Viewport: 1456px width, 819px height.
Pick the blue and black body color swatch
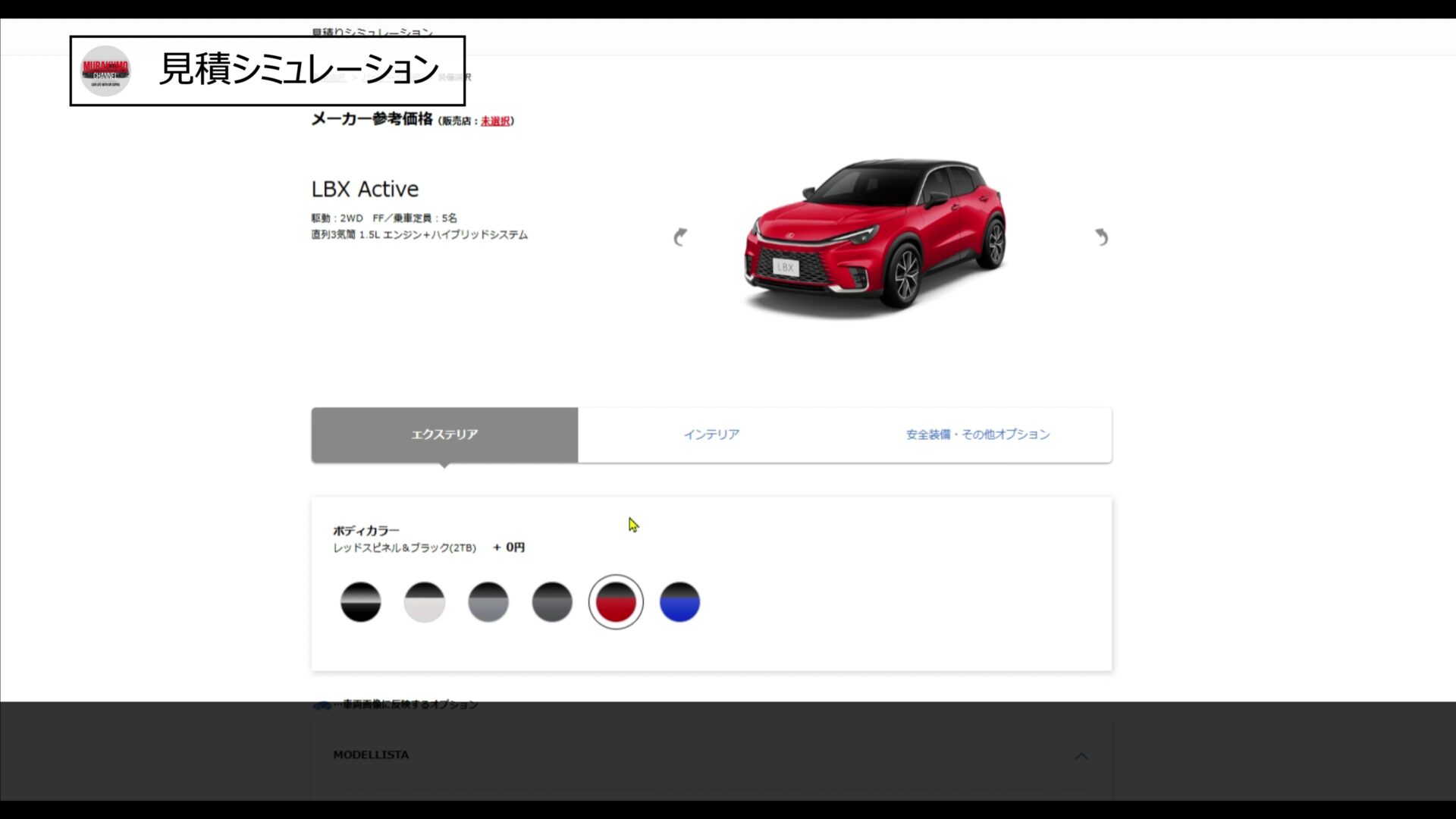pyautogui.click(x=679, y=602)
